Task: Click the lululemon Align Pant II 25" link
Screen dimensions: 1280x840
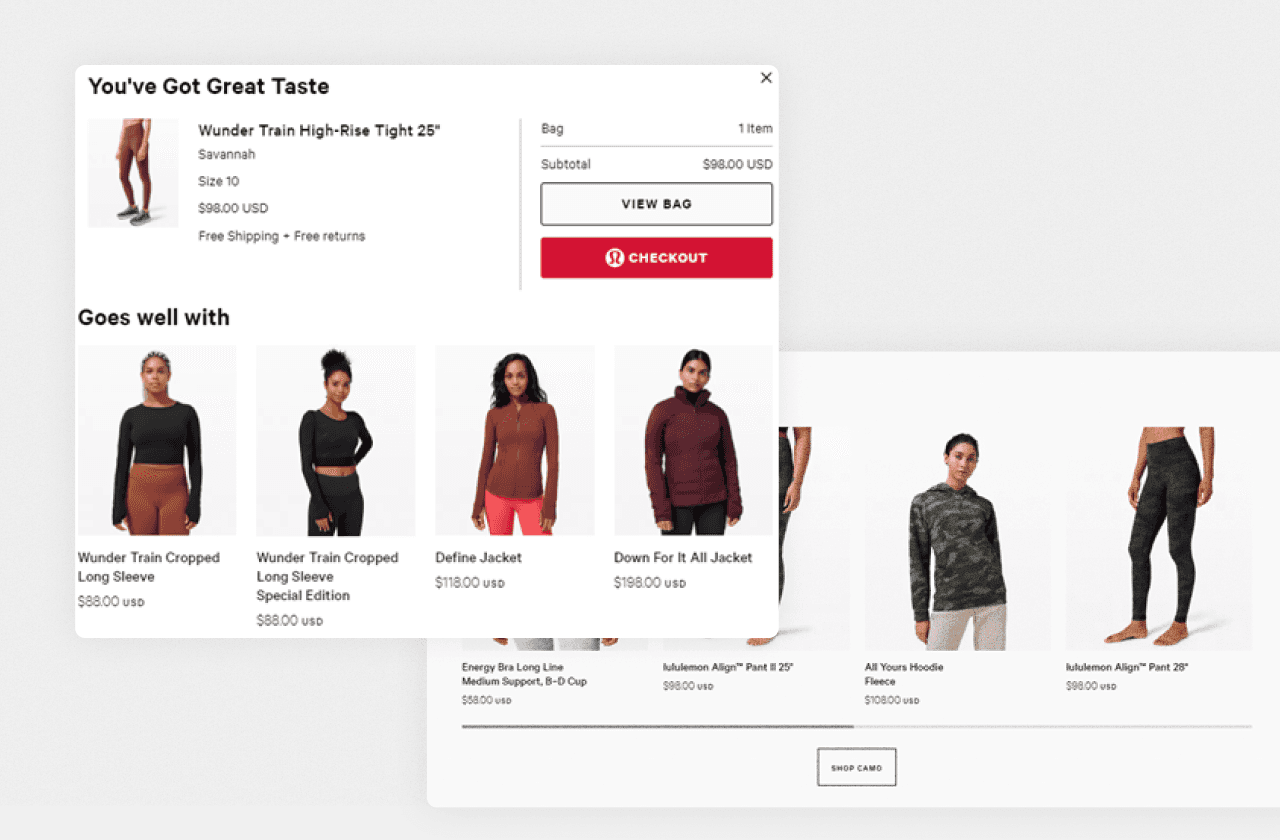Action: coord(728,667)
